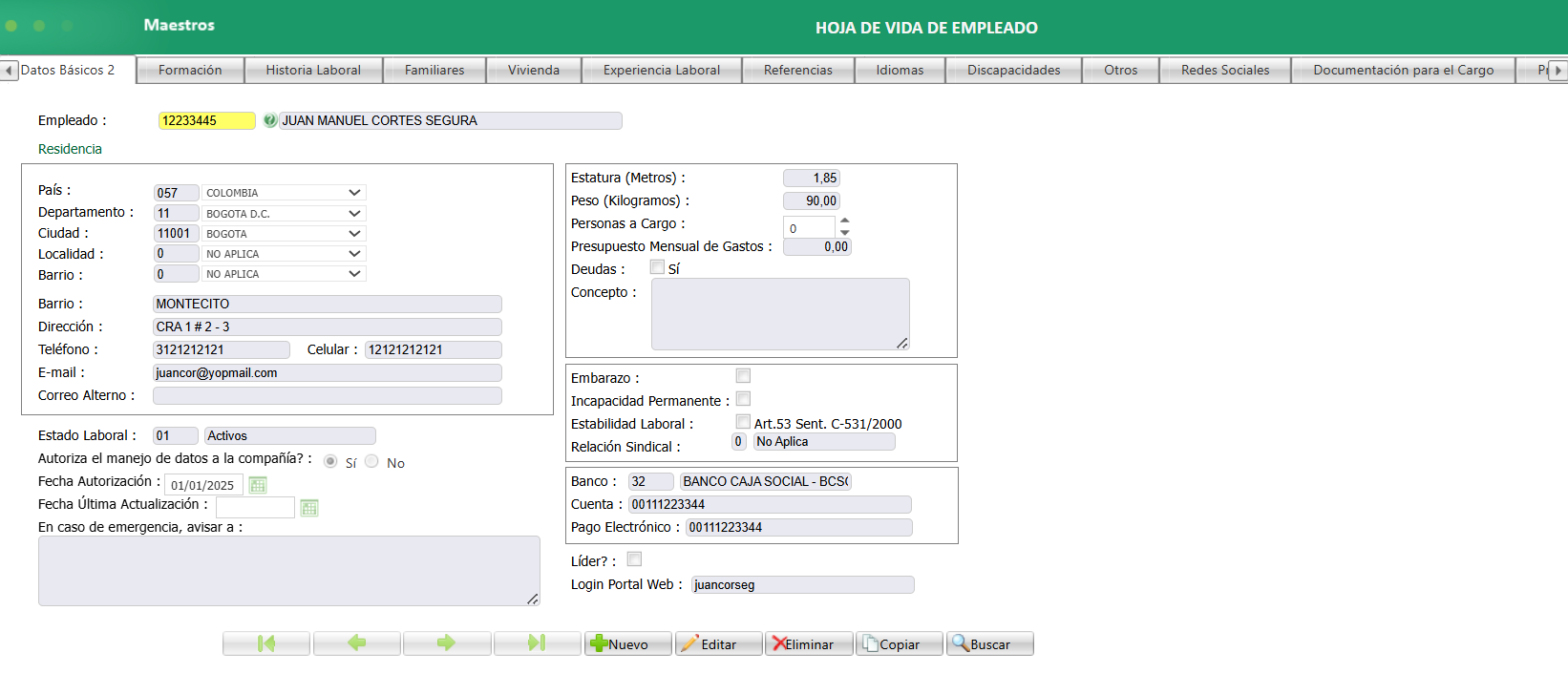Screen dimensions: 1568x674
Task: Go to the next record arrow
Action: (x=447, y=643)
